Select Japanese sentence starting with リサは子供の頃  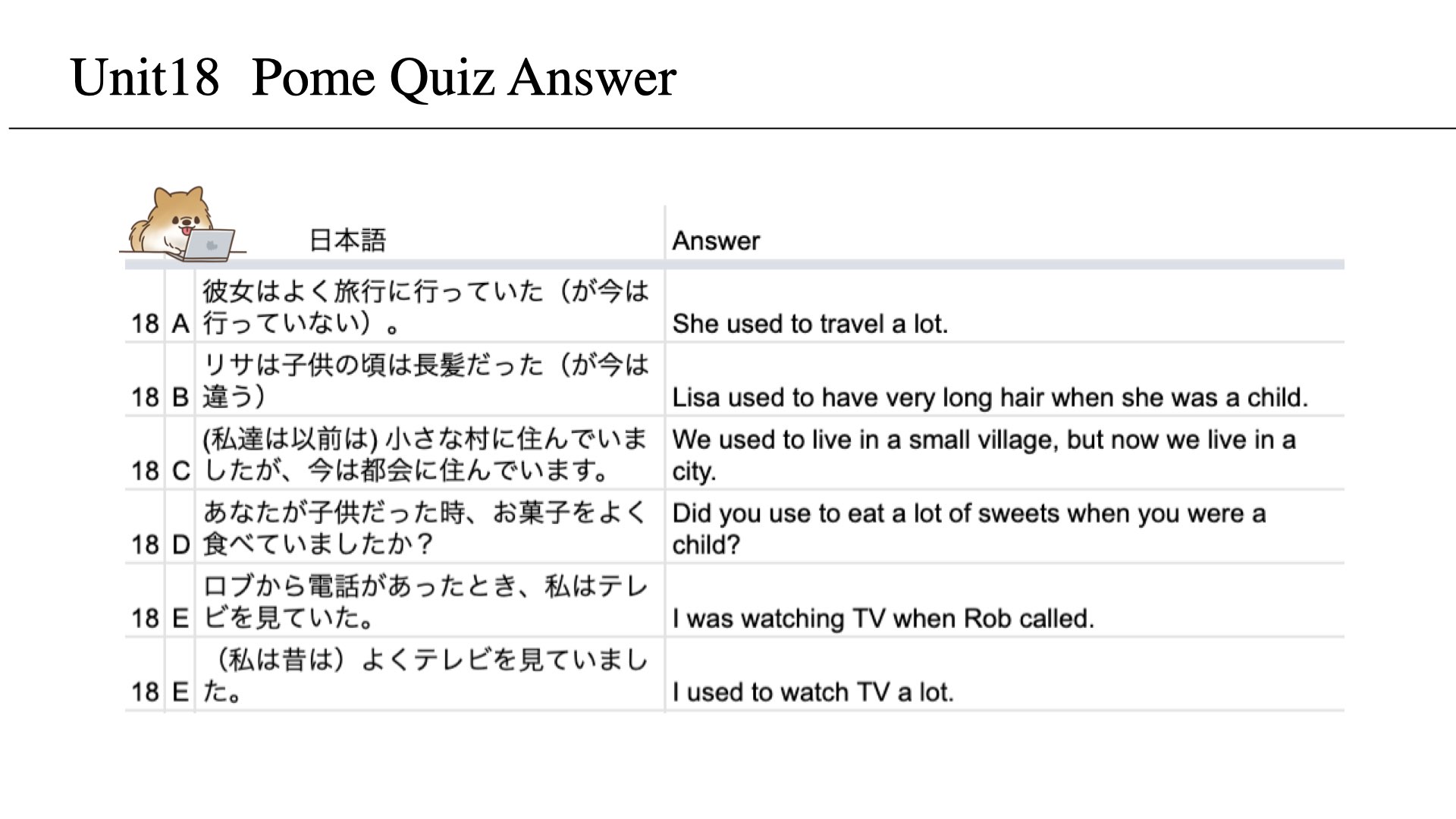[x=425, y=381]
